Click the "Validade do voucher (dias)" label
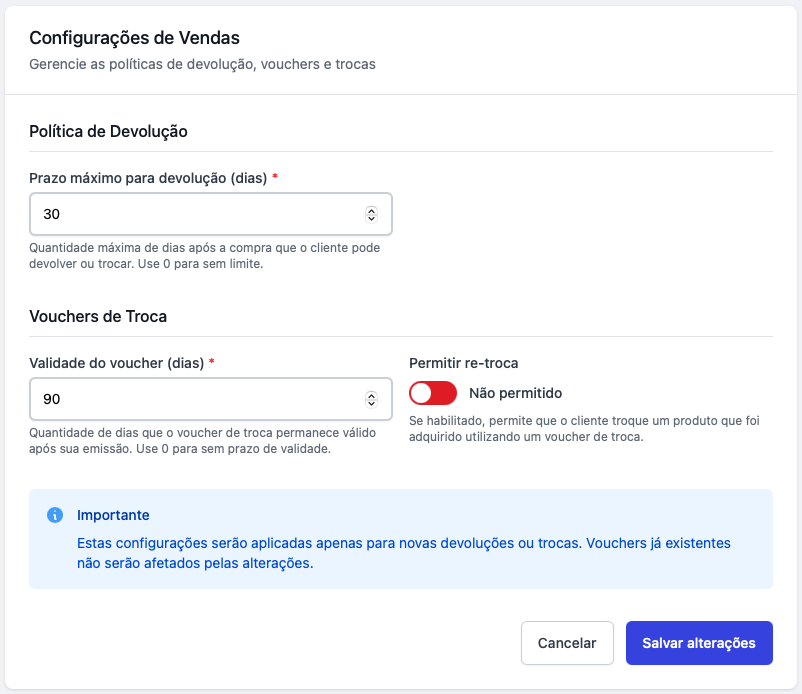 (x=117, y=363)
